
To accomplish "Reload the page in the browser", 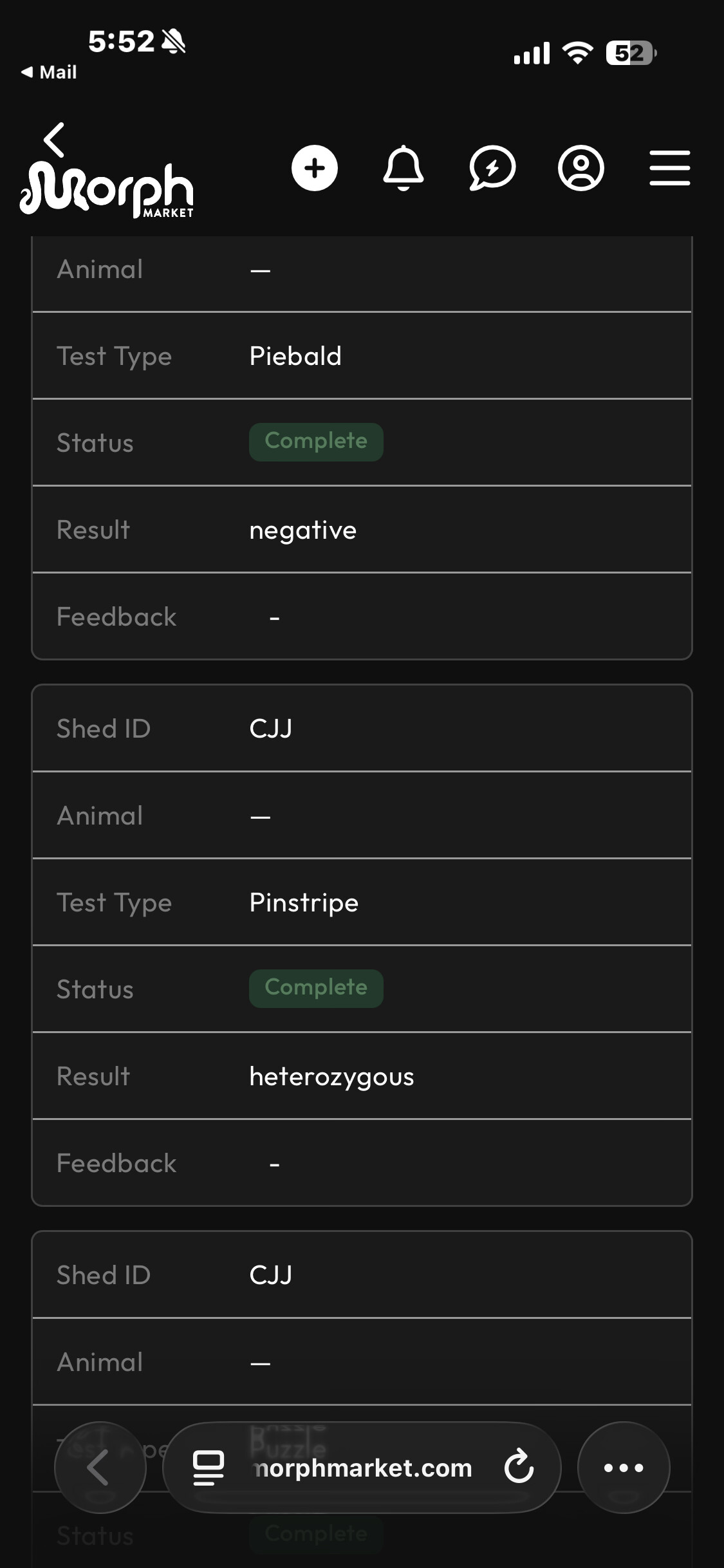I will pos(519,1468).
